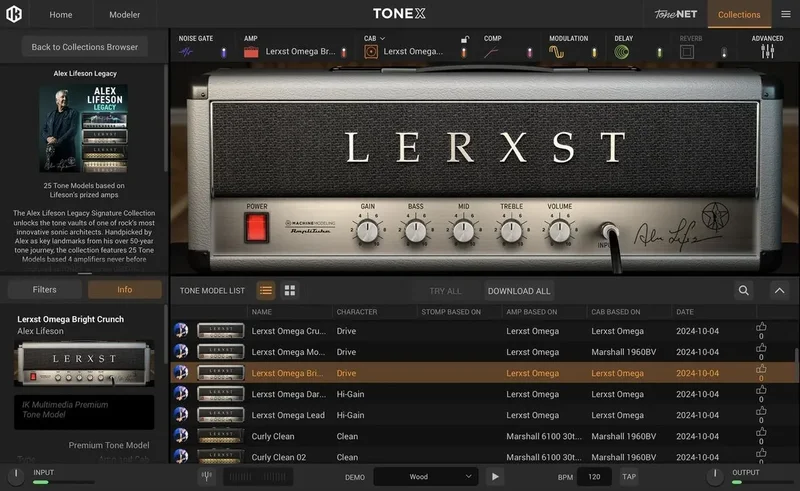The height and width of the screenshot is (491, 800).
Task: Switch to the Filters tab
Action: click(x=44, y=289)
